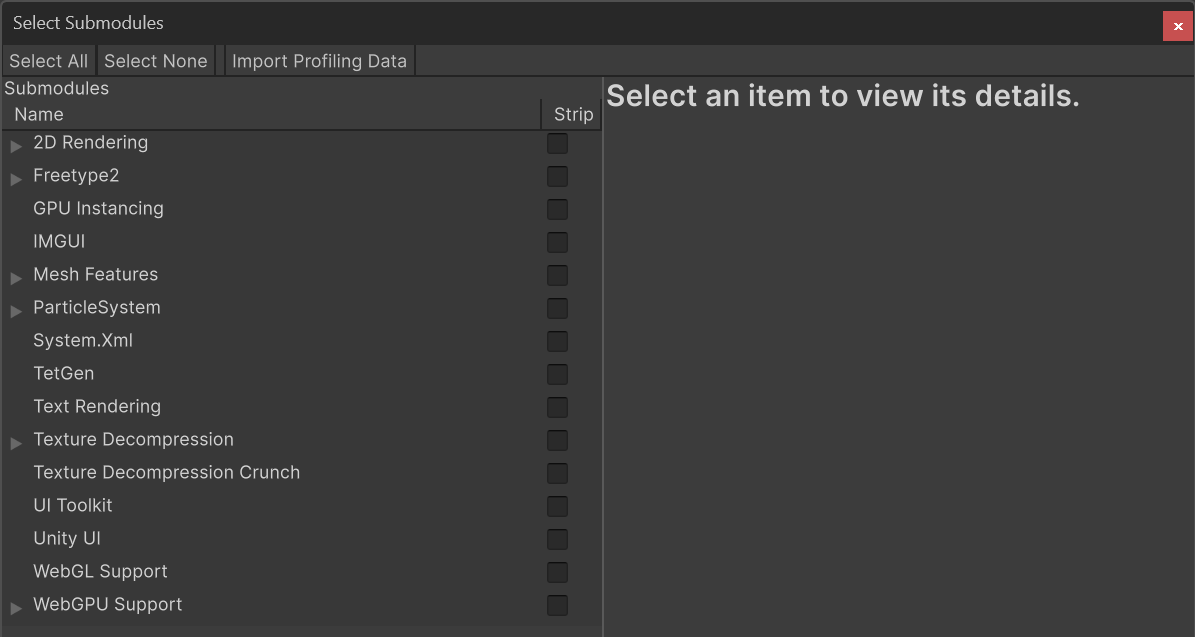Enable the Strip checkbox for WebGL Support

click(556, 572)
